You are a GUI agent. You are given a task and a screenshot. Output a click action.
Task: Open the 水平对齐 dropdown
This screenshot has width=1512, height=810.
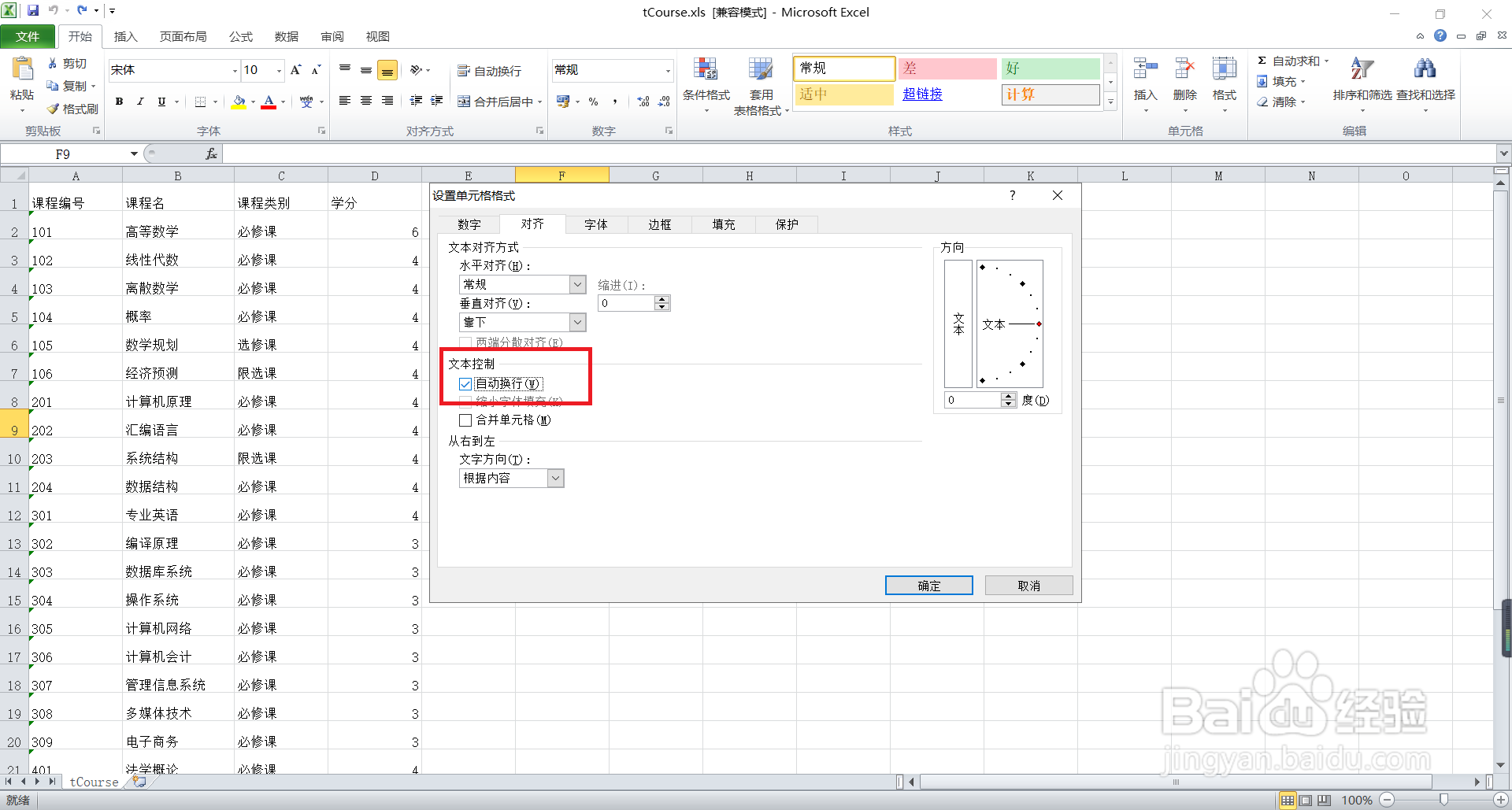(578, 284)
